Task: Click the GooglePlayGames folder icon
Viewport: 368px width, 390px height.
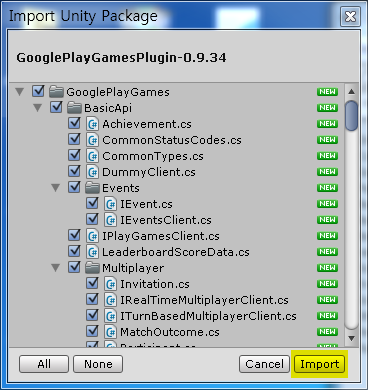Action: click(56, 92)
